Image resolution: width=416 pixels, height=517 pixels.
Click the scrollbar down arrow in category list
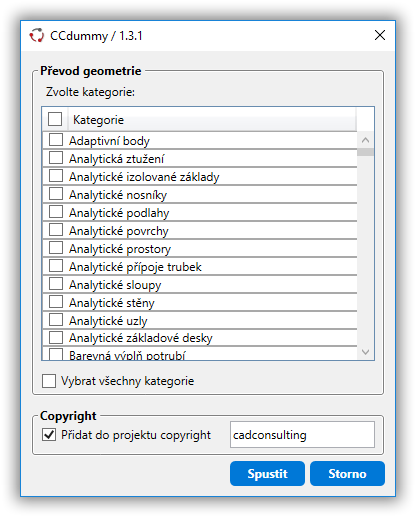tap(365, 352)
